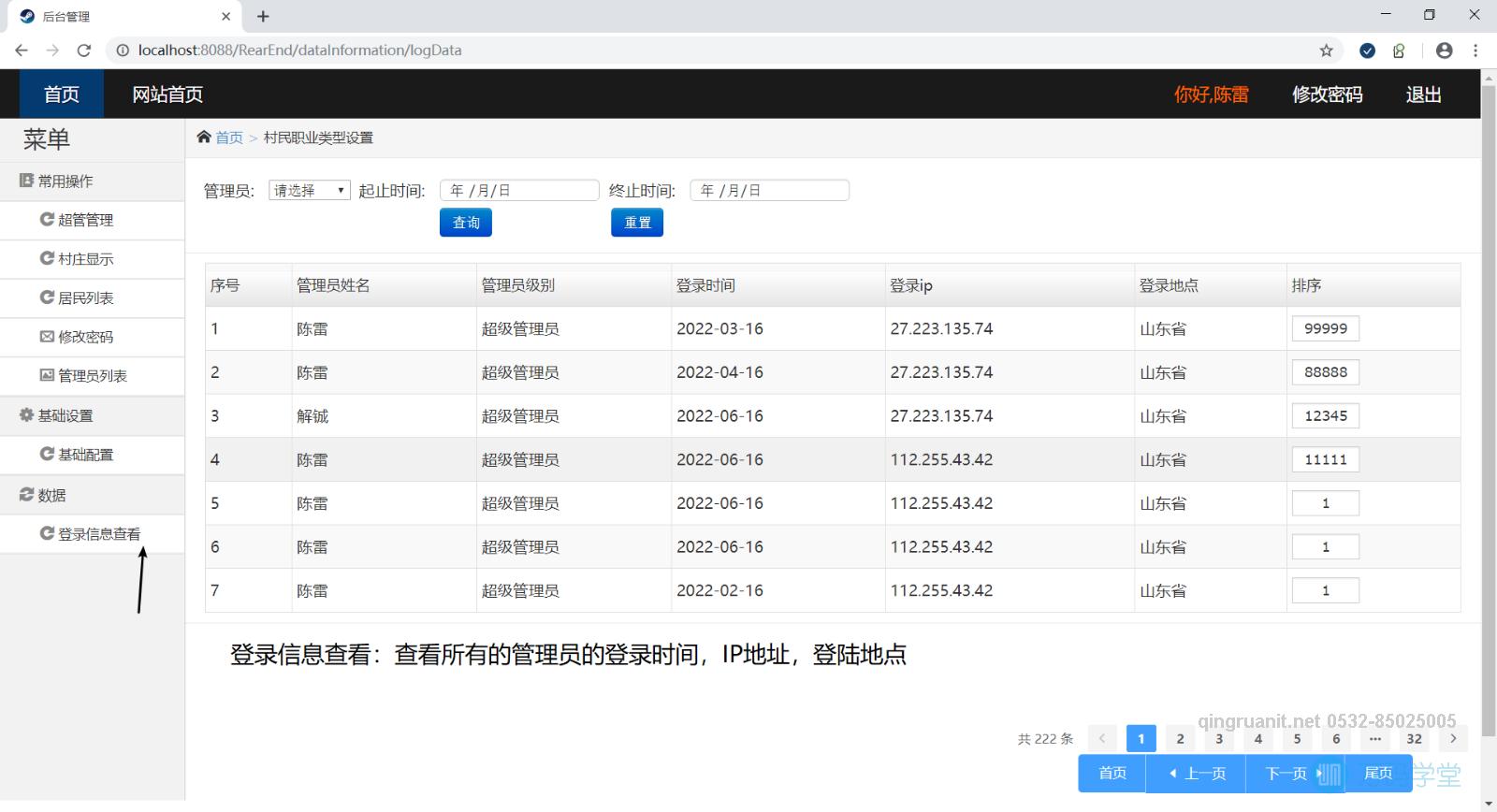
Task: Click 你好,陈雷 user greeting
Action: [1212, 94]
